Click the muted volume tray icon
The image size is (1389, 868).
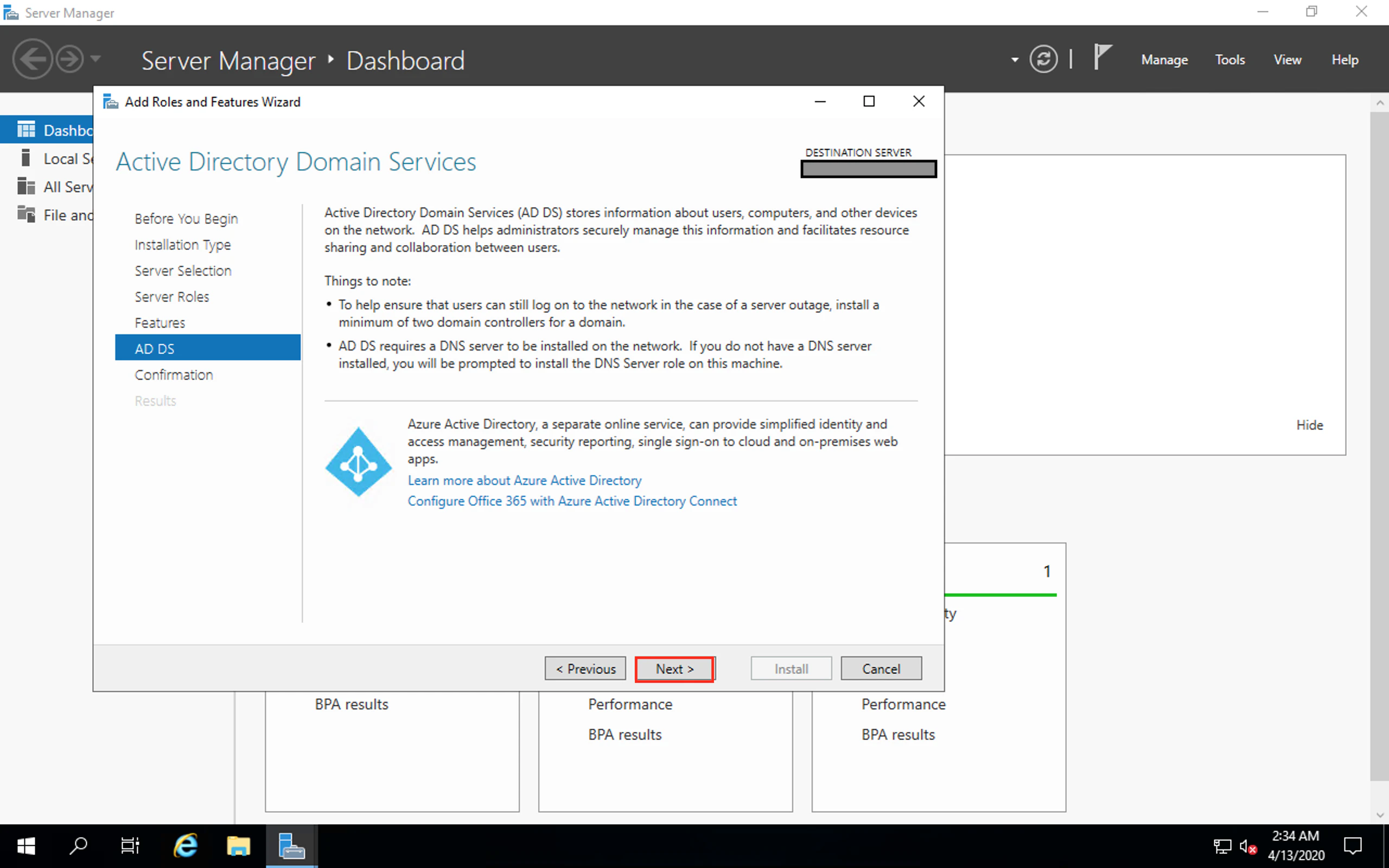tap(1248, 846)
